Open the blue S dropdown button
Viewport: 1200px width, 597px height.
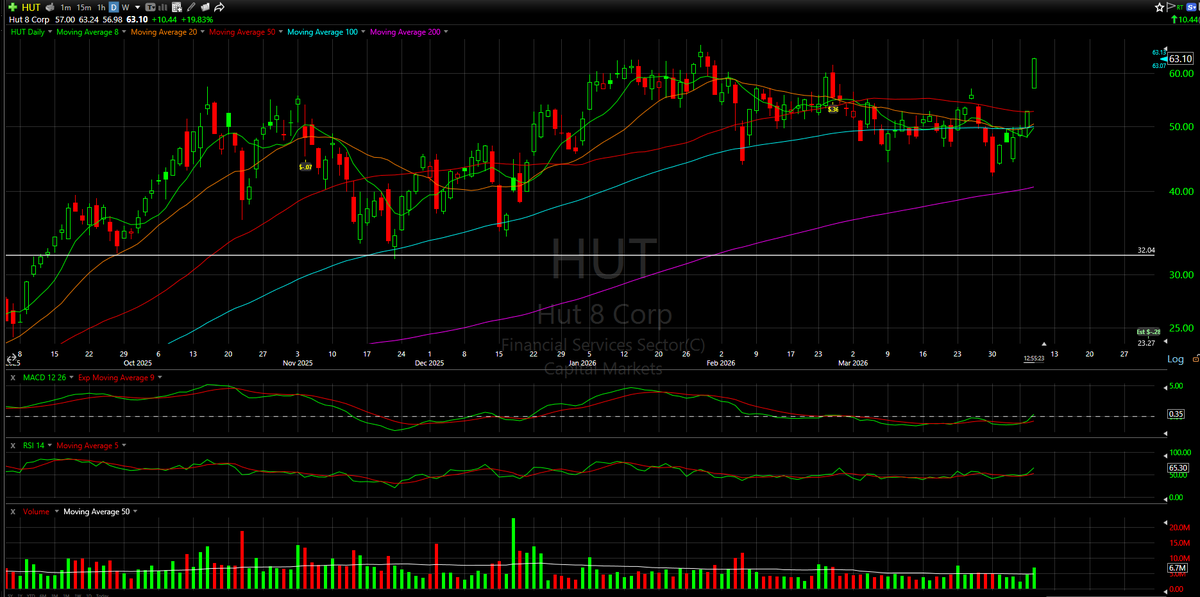point(1191,7)
